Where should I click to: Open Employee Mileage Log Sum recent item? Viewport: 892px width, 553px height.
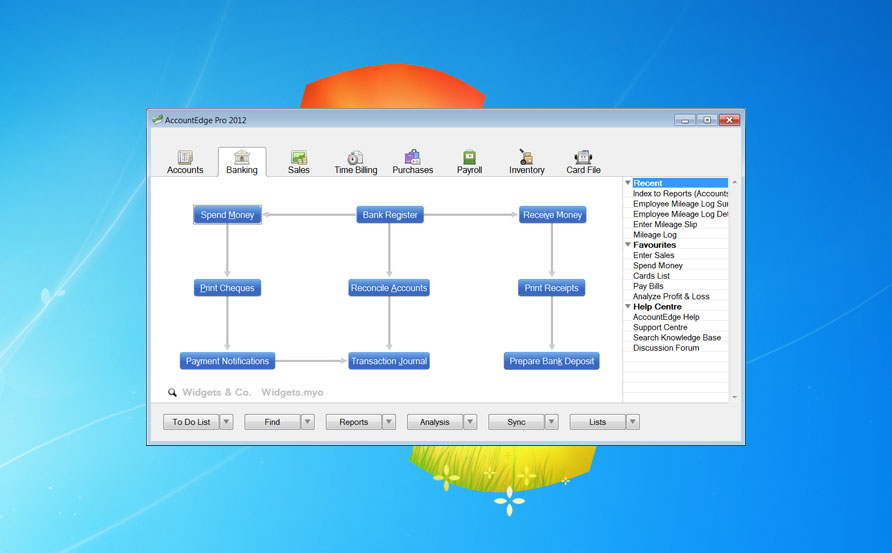pyautogui.click(x=680, y=204)
